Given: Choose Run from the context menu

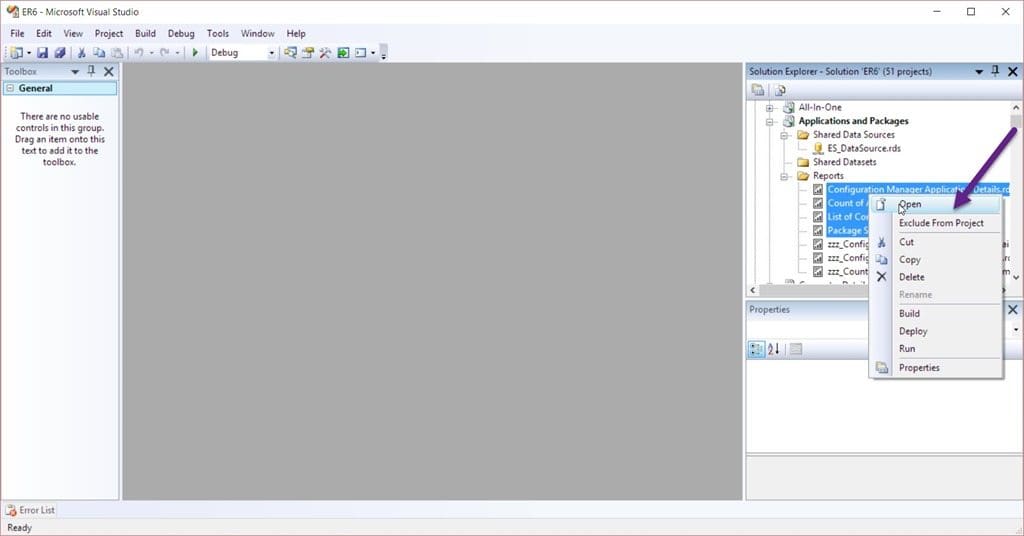Looking at the screenshot, I should click(x=936, y=349).
